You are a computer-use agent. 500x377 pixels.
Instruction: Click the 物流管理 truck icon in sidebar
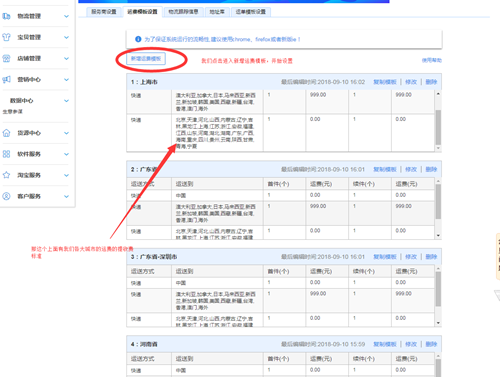pos(6,16)
